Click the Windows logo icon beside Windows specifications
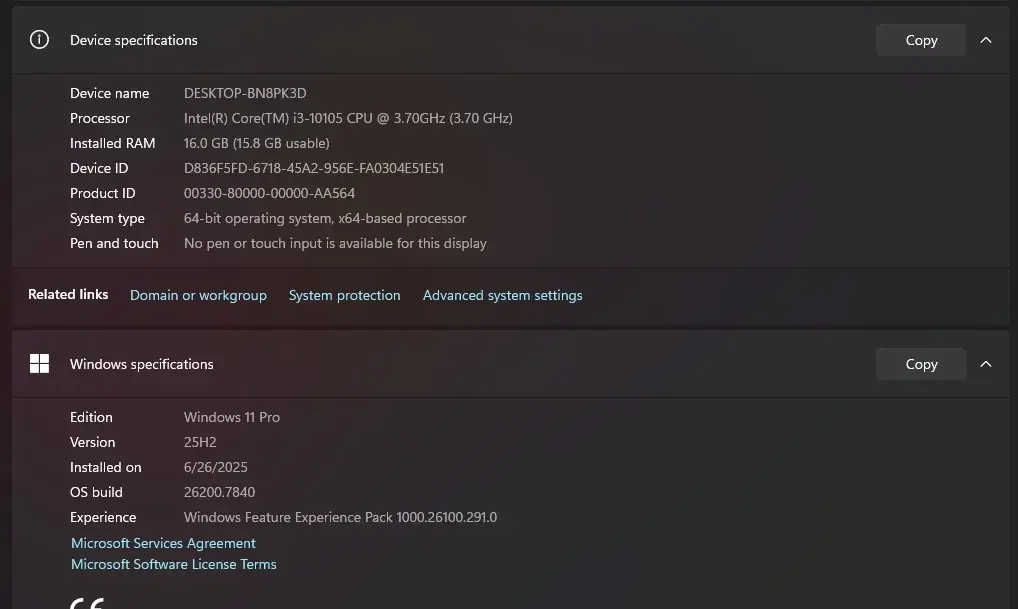The height and width of the screenshot is (609, 1018). coord(39,364)
